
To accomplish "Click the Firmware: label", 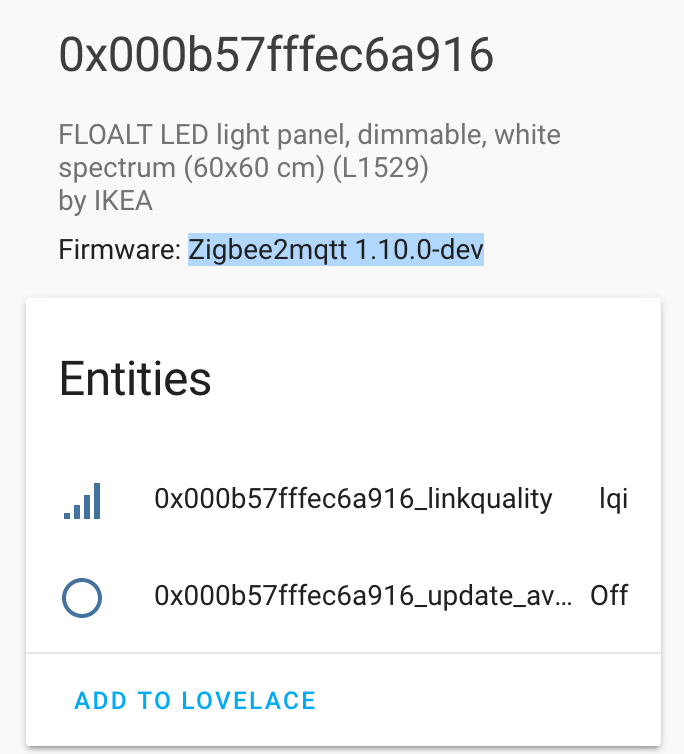I will pyautogui.click(x=120, y=248).
